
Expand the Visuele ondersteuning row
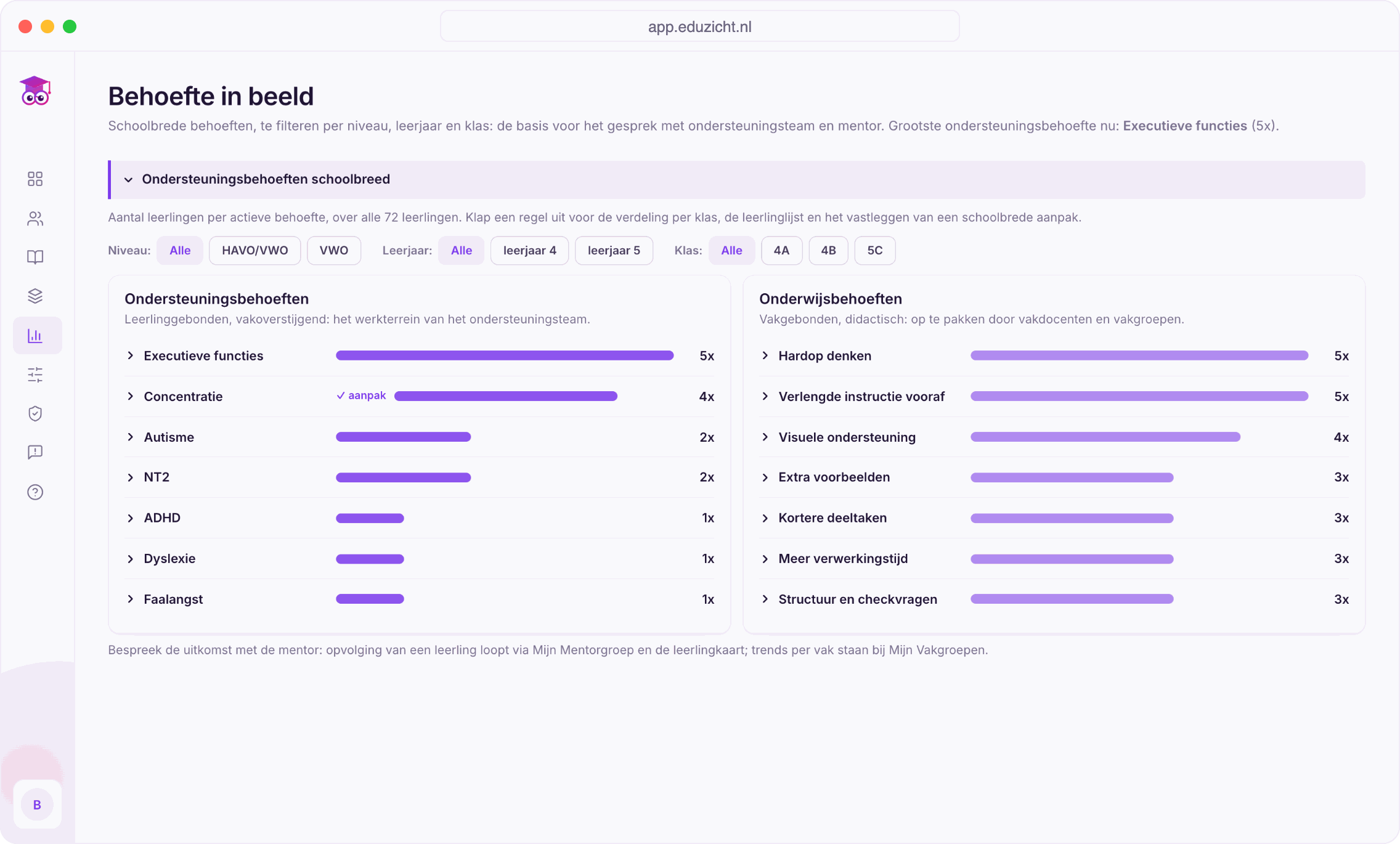tap(1054, 437)
